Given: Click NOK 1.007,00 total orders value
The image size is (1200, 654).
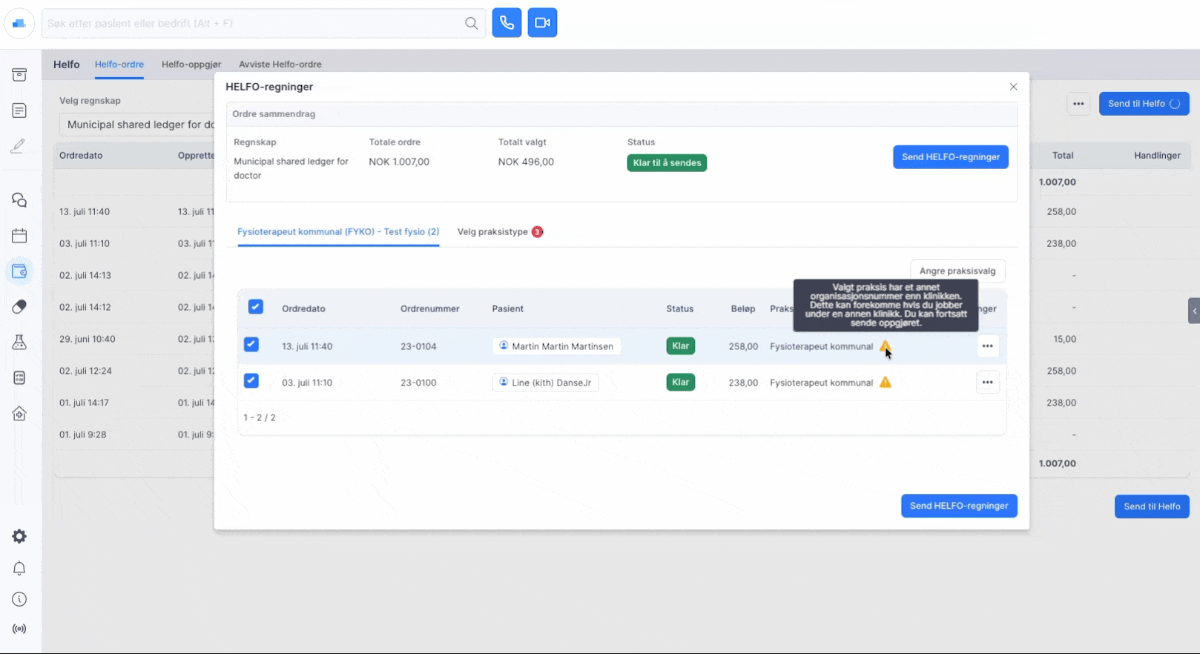Looking at the screenshot, I should (399, 161).
